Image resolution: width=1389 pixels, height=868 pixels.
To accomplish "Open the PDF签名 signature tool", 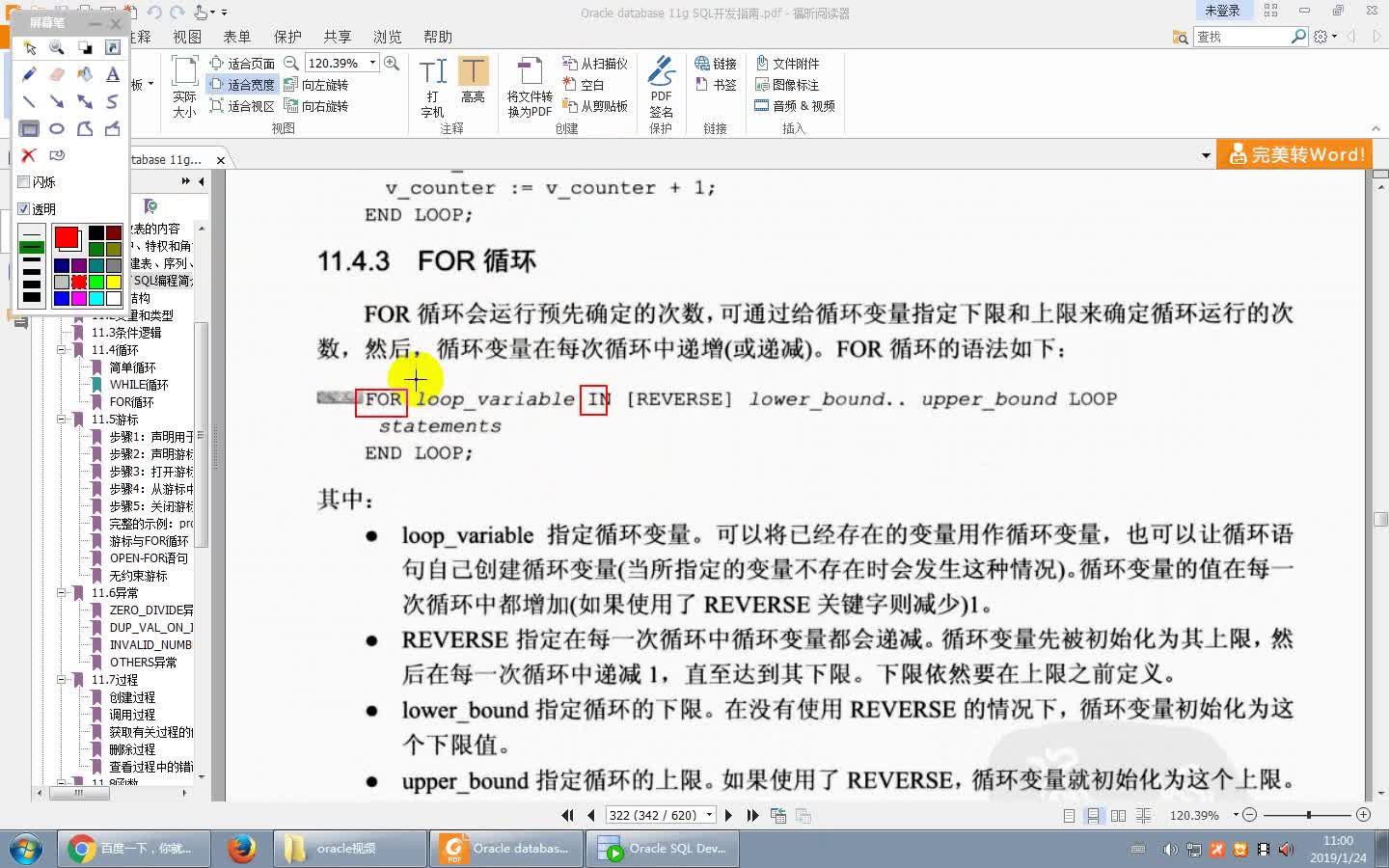I will [x=661, y=85].
